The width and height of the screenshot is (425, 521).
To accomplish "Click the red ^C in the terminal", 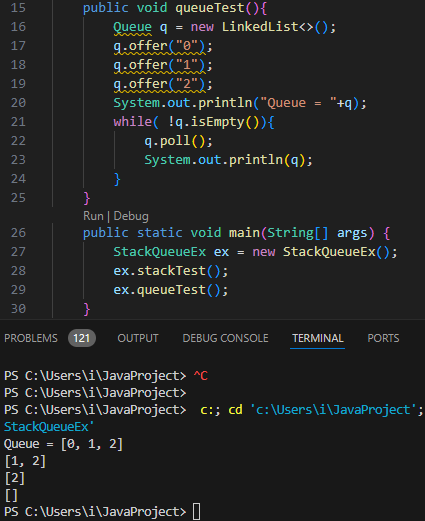I will [x=201, y=376].
